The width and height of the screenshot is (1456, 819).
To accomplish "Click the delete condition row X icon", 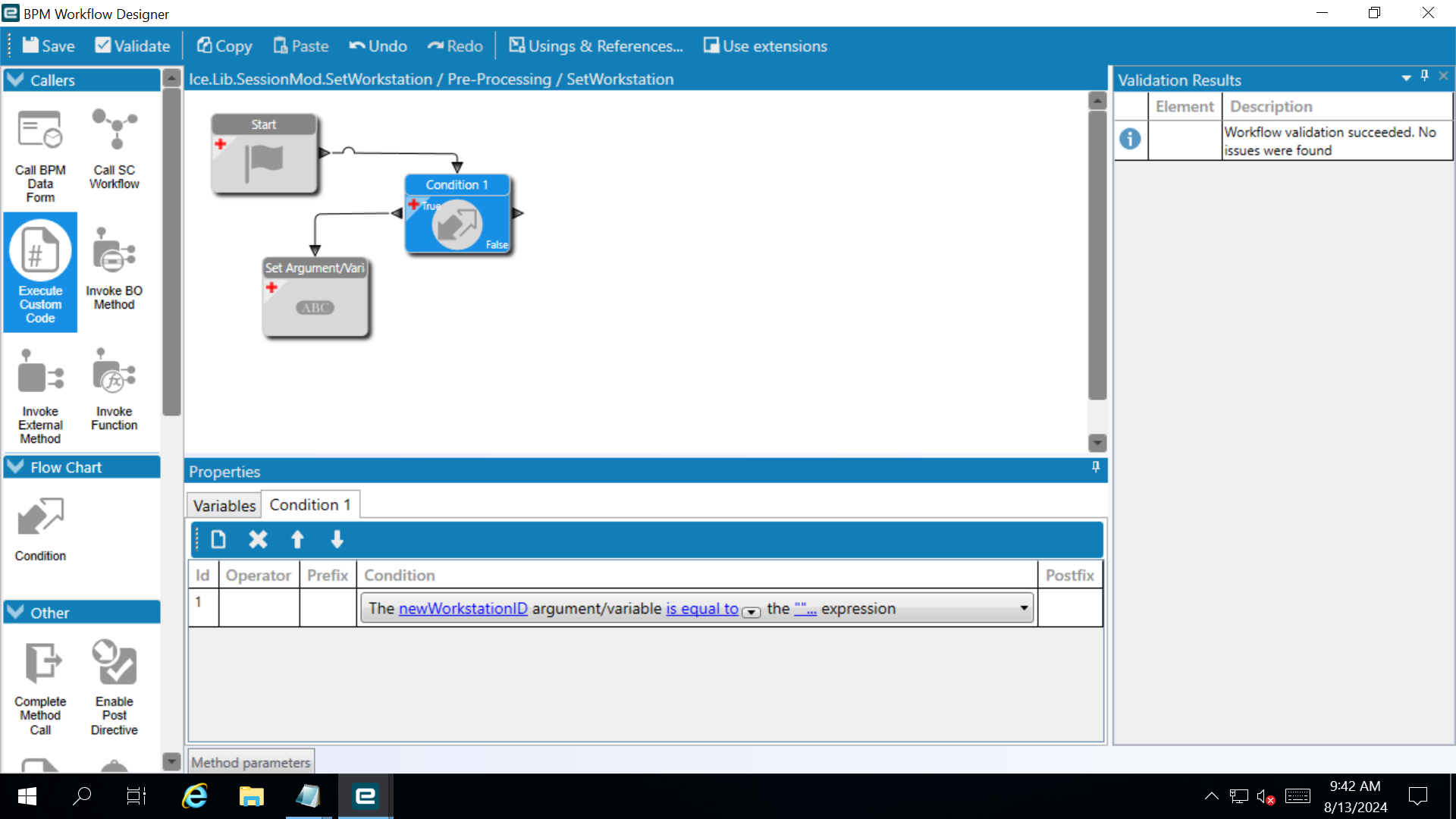I will [x=258, y=539].
